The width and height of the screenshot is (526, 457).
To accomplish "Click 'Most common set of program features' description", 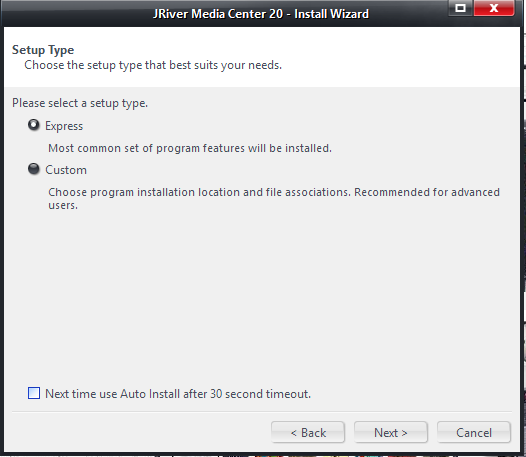I will tap(190, 148).
